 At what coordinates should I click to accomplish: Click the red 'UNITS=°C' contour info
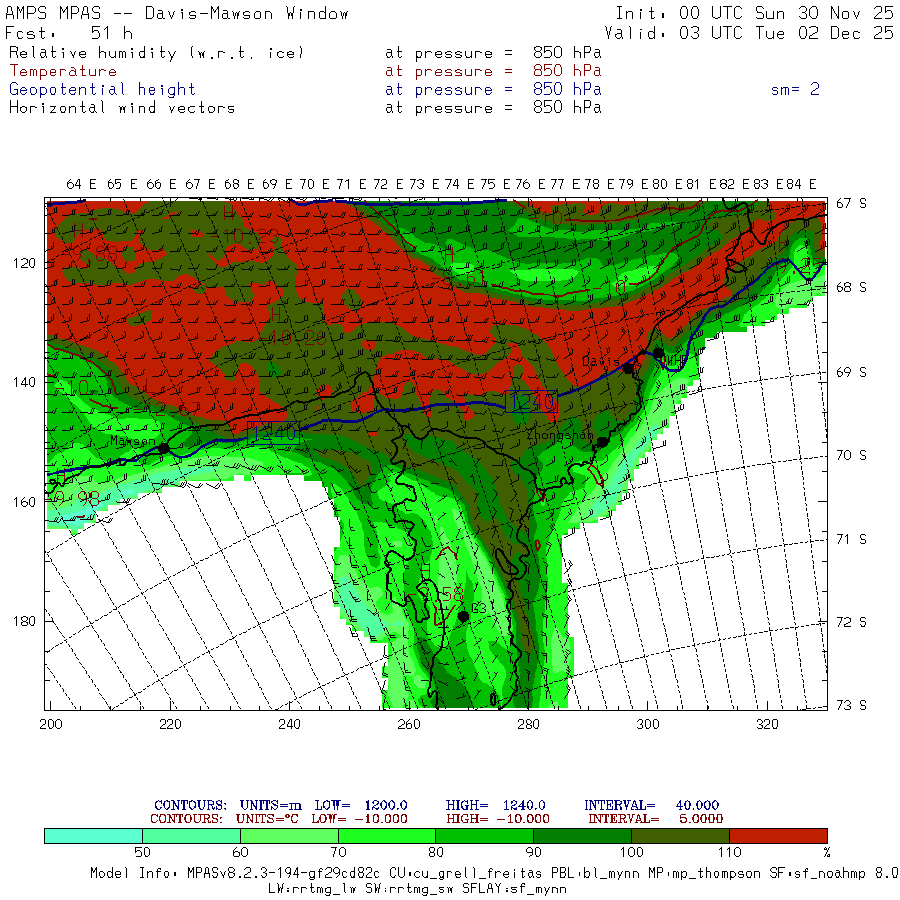click(x=267, y=819)
